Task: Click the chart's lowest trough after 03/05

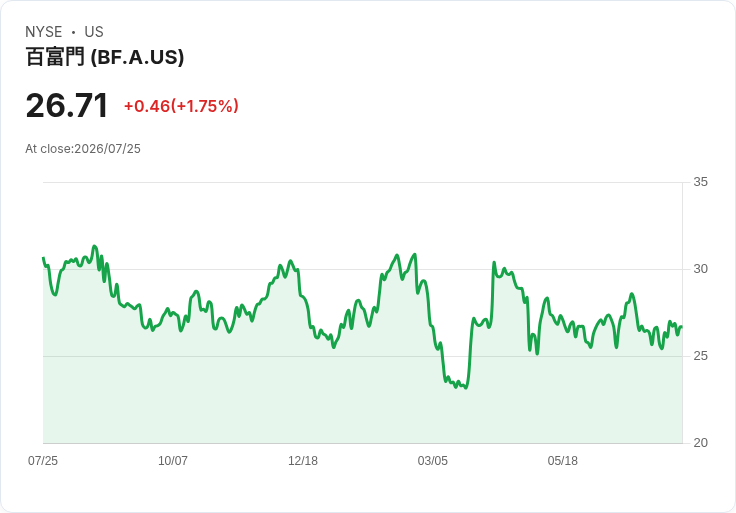Action: point(465,388)
